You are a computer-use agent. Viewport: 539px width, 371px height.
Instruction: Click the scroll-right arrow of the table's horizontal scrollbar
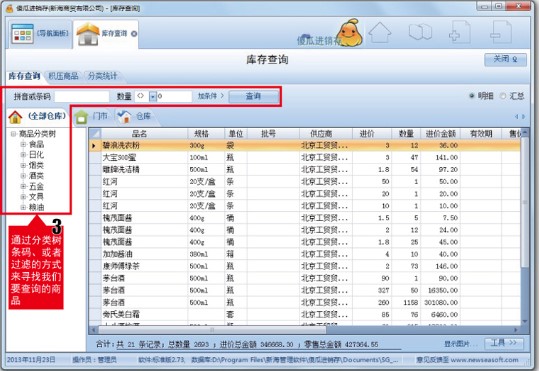click(x=516, y=330)
